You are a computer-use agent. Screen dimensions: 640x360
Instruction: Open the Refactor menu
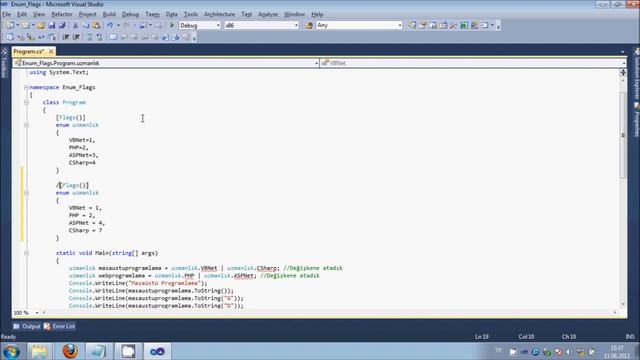tap(62, 14)
